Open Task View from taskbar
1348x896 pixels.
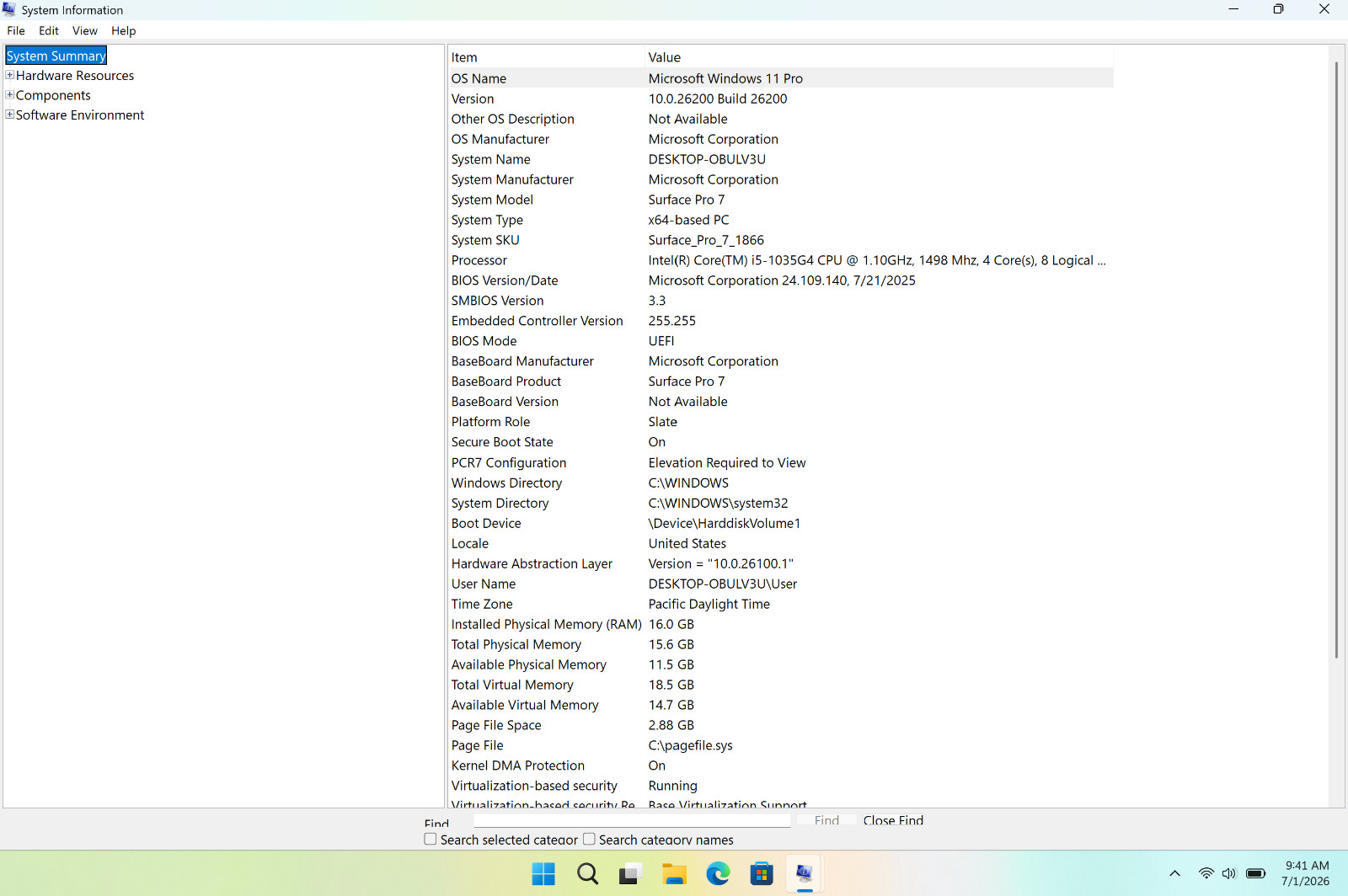[x=631, y=874]
